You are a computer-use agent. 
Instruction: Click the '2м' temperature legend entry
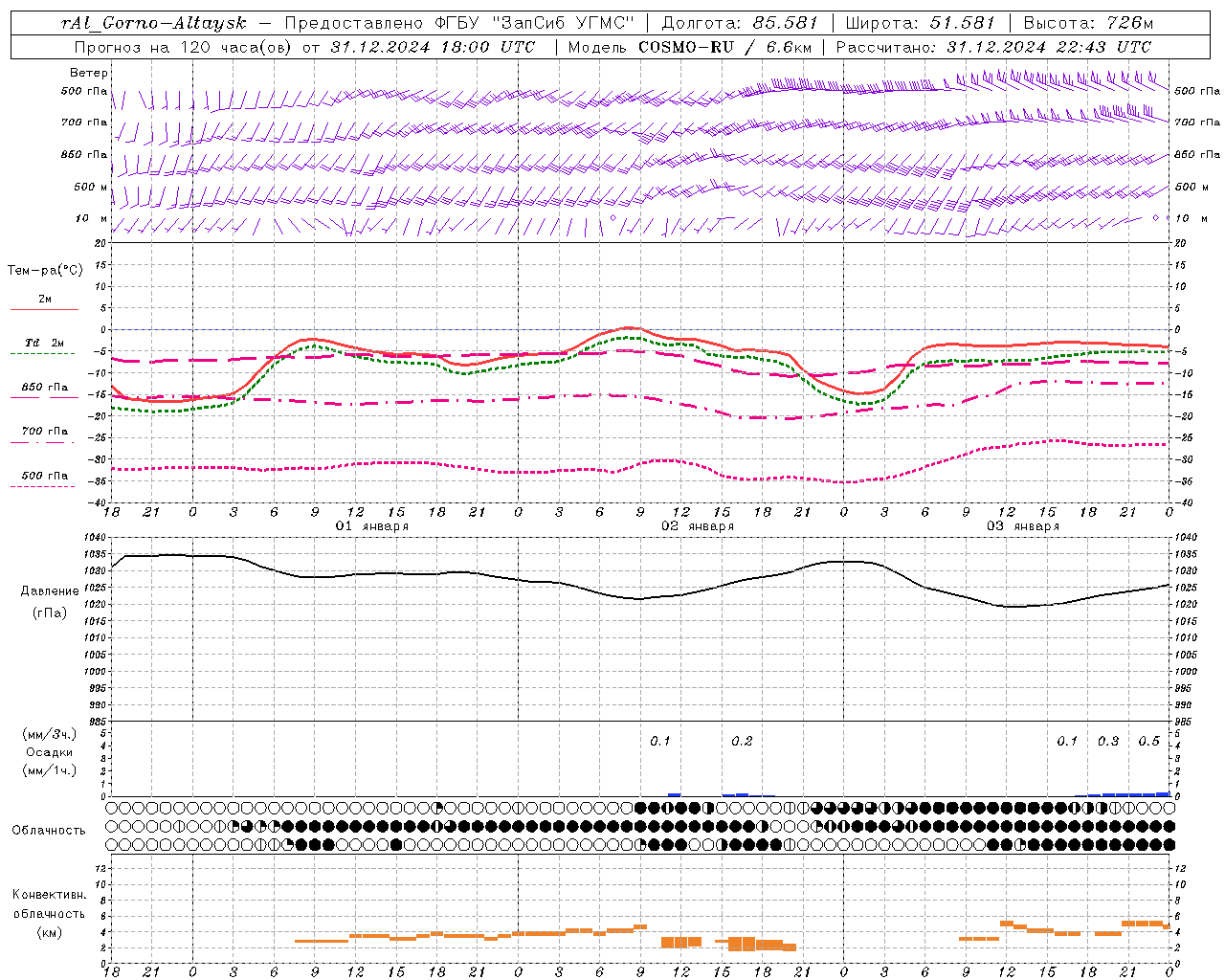tap(45, 300)
